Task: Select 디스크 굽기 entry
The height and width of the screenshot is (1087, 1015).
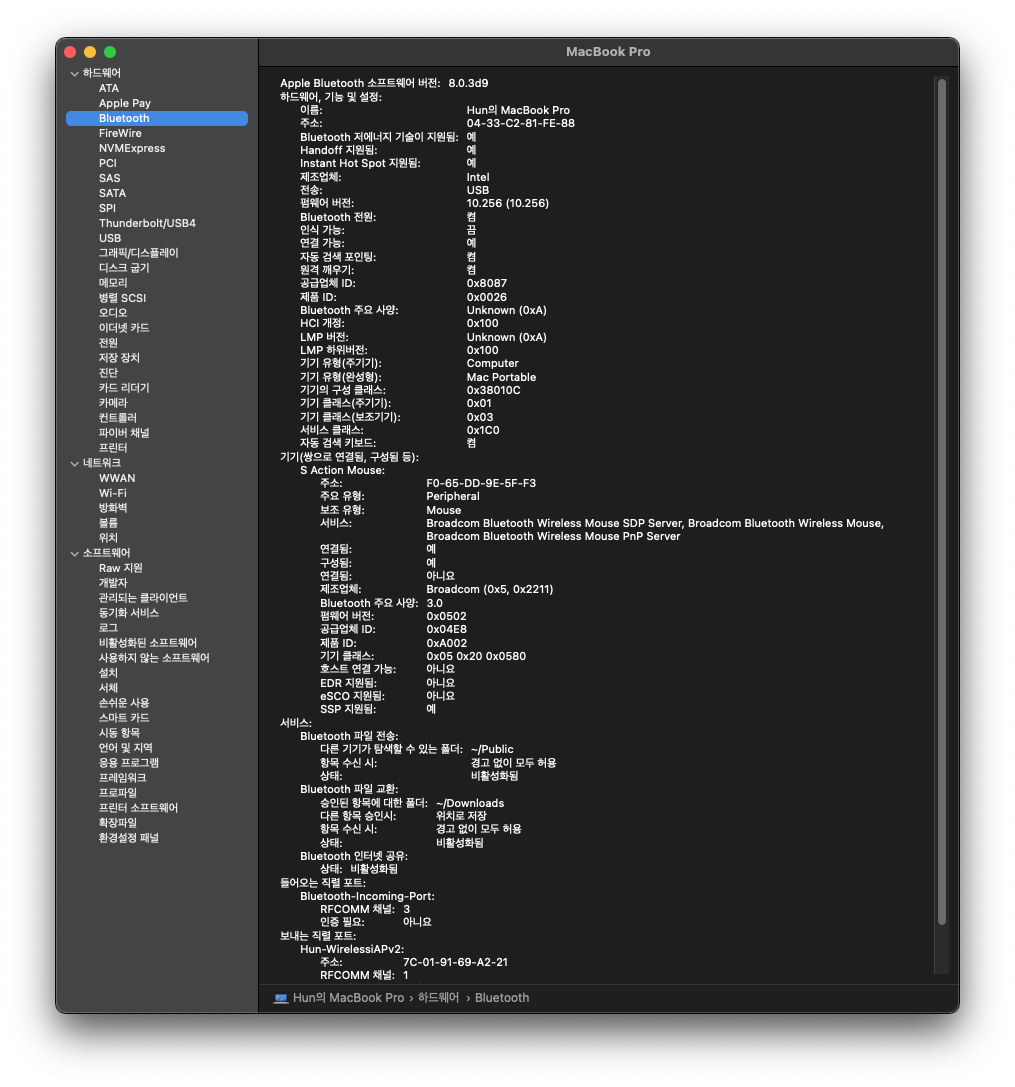Action: pos(123,268)
